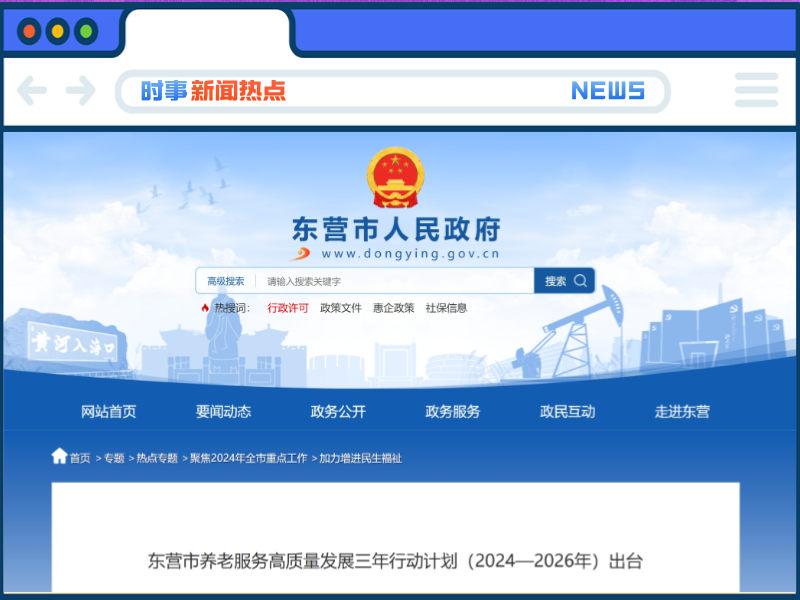Image resolution: width=800 pixels, height=600 pixels.
Task: Type in the search keyword field
Action: 395,281
